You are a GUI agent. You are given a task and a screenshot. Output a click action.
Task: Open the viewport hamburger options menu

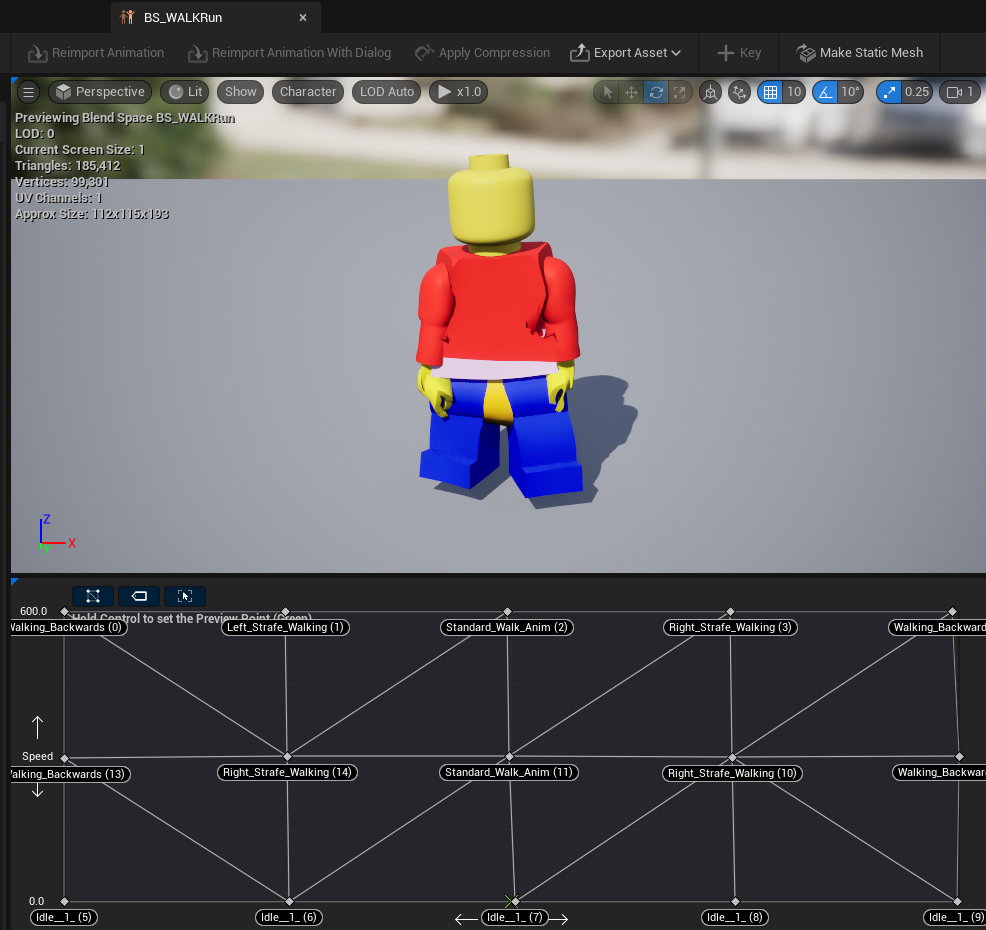pos(28,92)
